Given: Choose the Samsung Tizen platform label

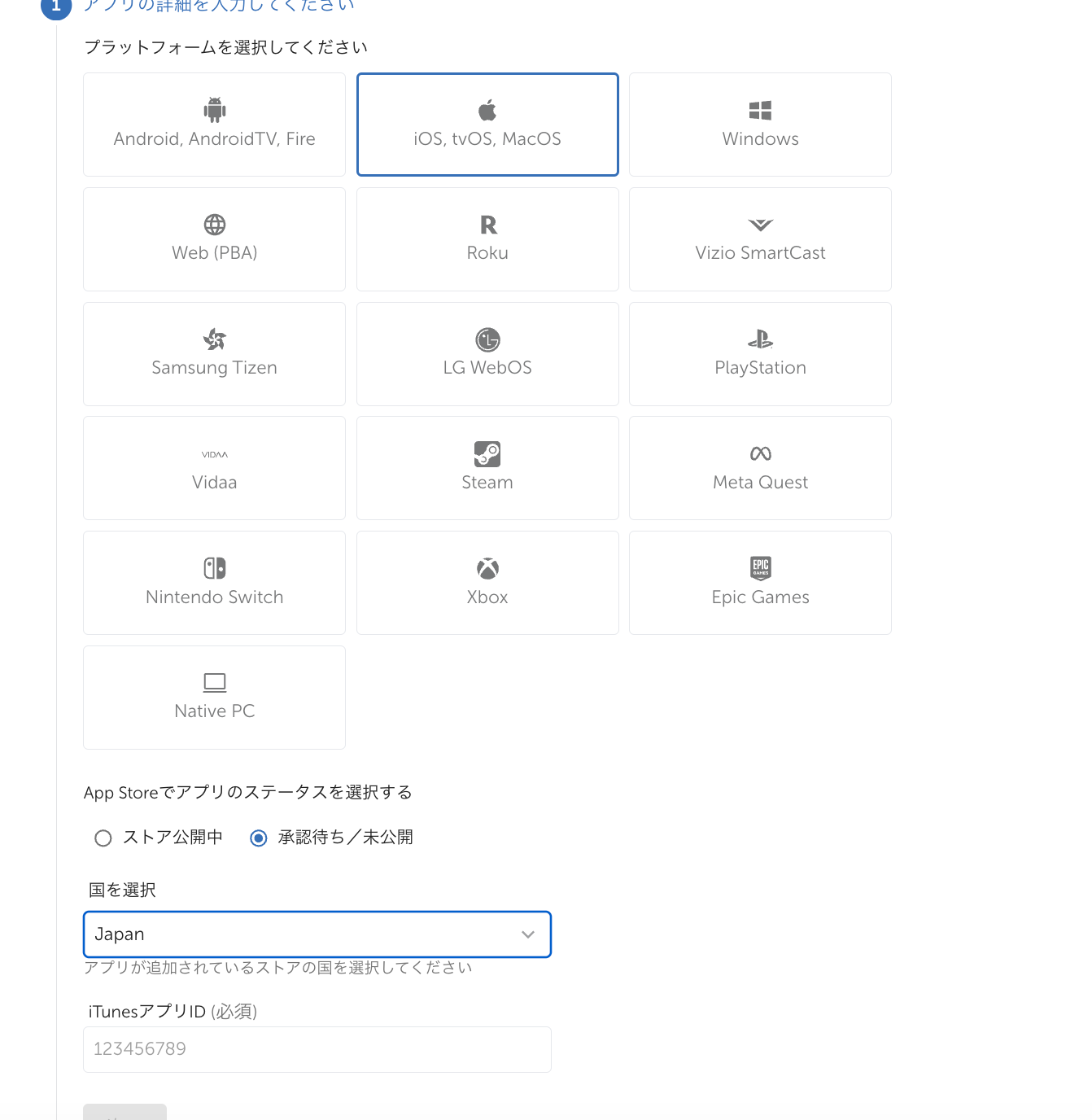Looking at the screenshot, I should pos(215,368).
